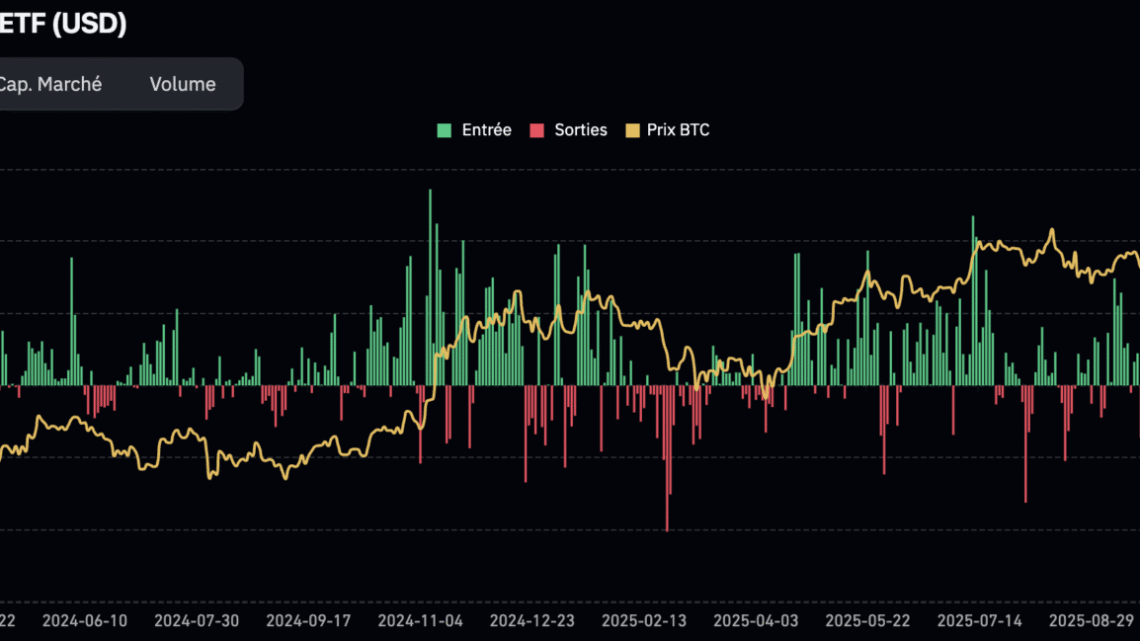The width and height of the screenshot is (1140, 641).
Task: Select the Cap. Marché tab
Action: [52, 84]
